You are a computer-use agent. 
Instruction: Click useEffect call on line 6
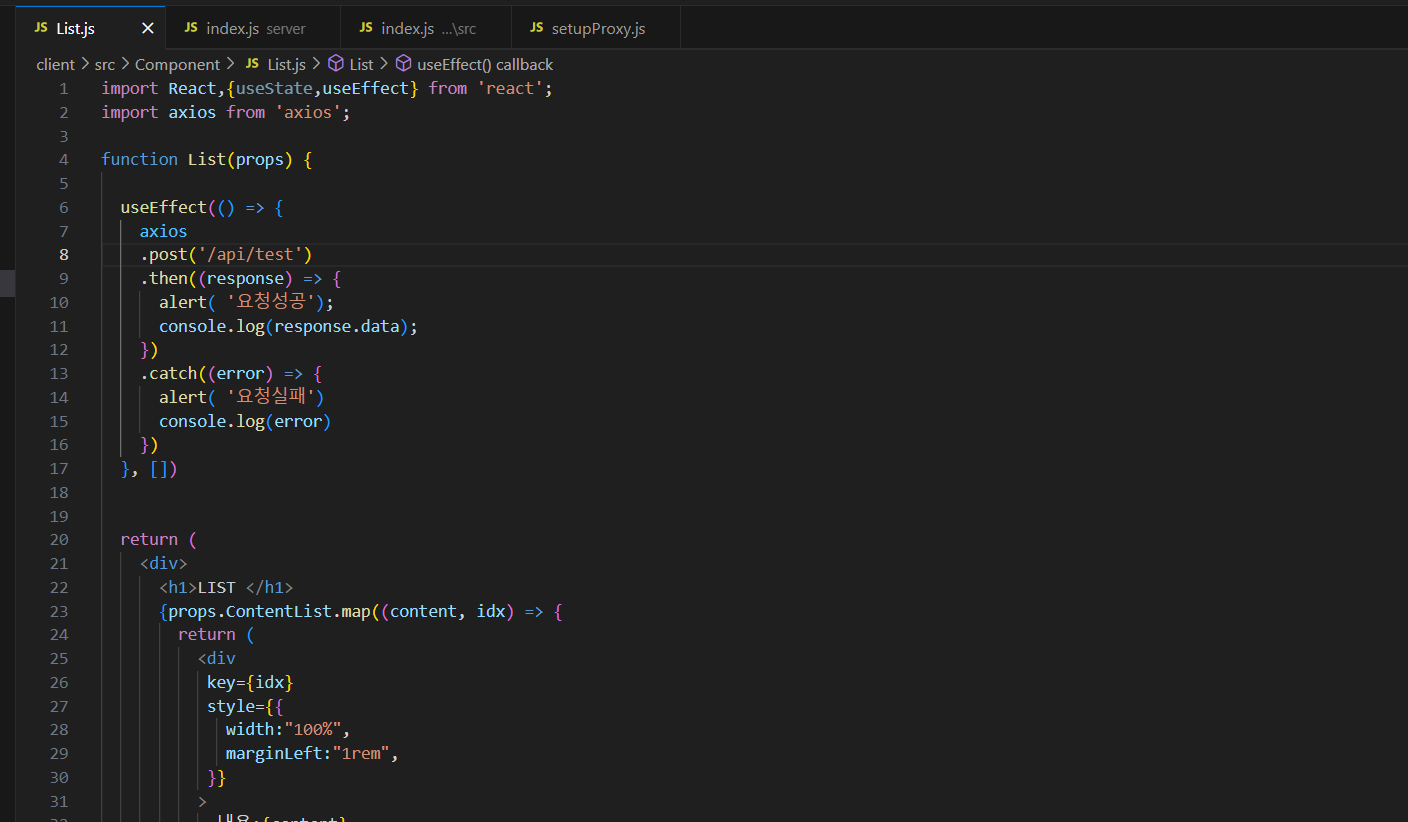[163, 207]
